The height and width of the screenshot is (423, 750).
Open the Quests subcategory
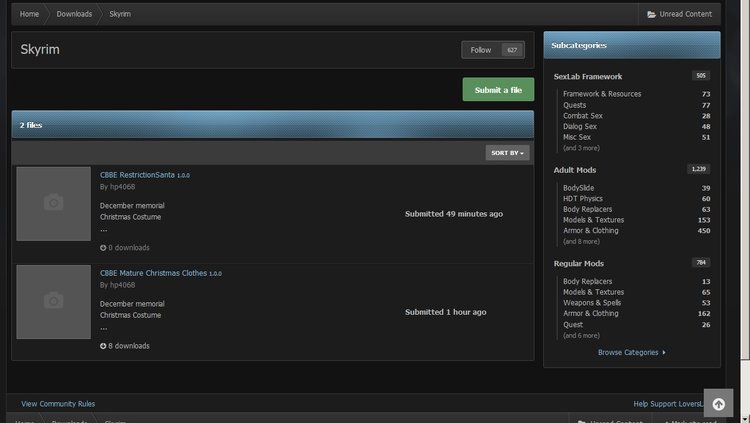coord(574,105)
